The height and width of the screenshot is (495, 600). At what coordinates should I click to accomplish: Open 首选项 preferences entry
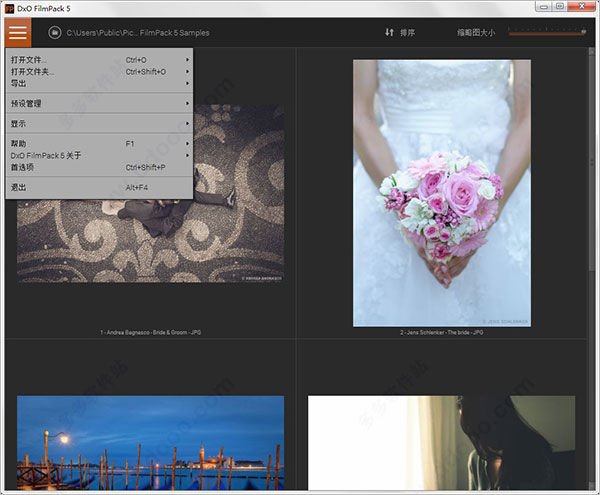(23, 167)
